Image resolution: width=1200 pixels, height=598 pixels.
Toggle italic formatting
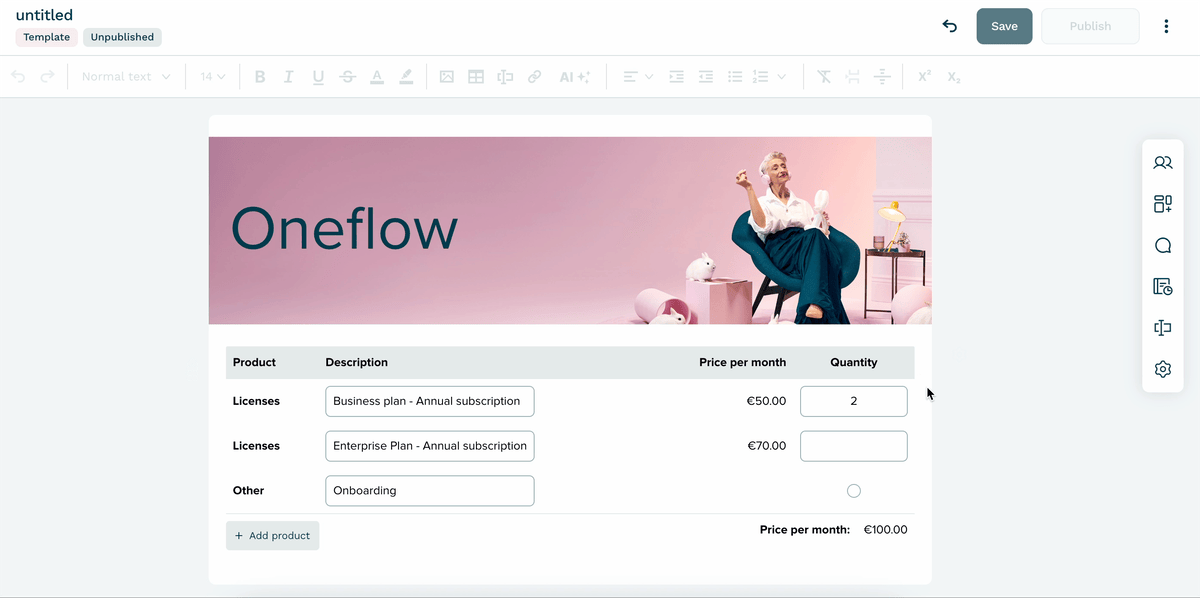point(289,77)
